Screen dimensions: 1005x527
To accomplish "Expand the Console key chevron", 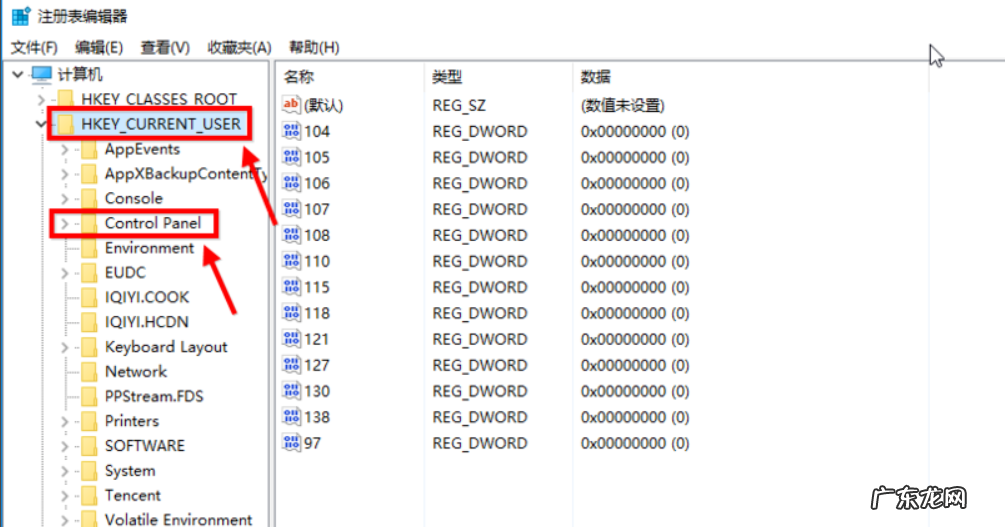I will point(65,199).
